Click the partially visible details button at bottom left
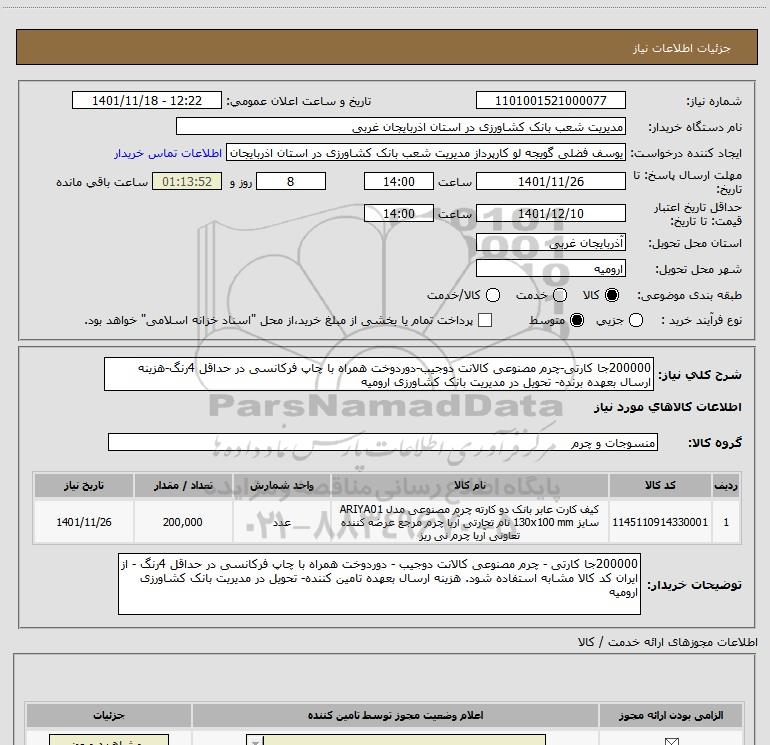This screenshot has width=770, height=745. coord(109,740)
